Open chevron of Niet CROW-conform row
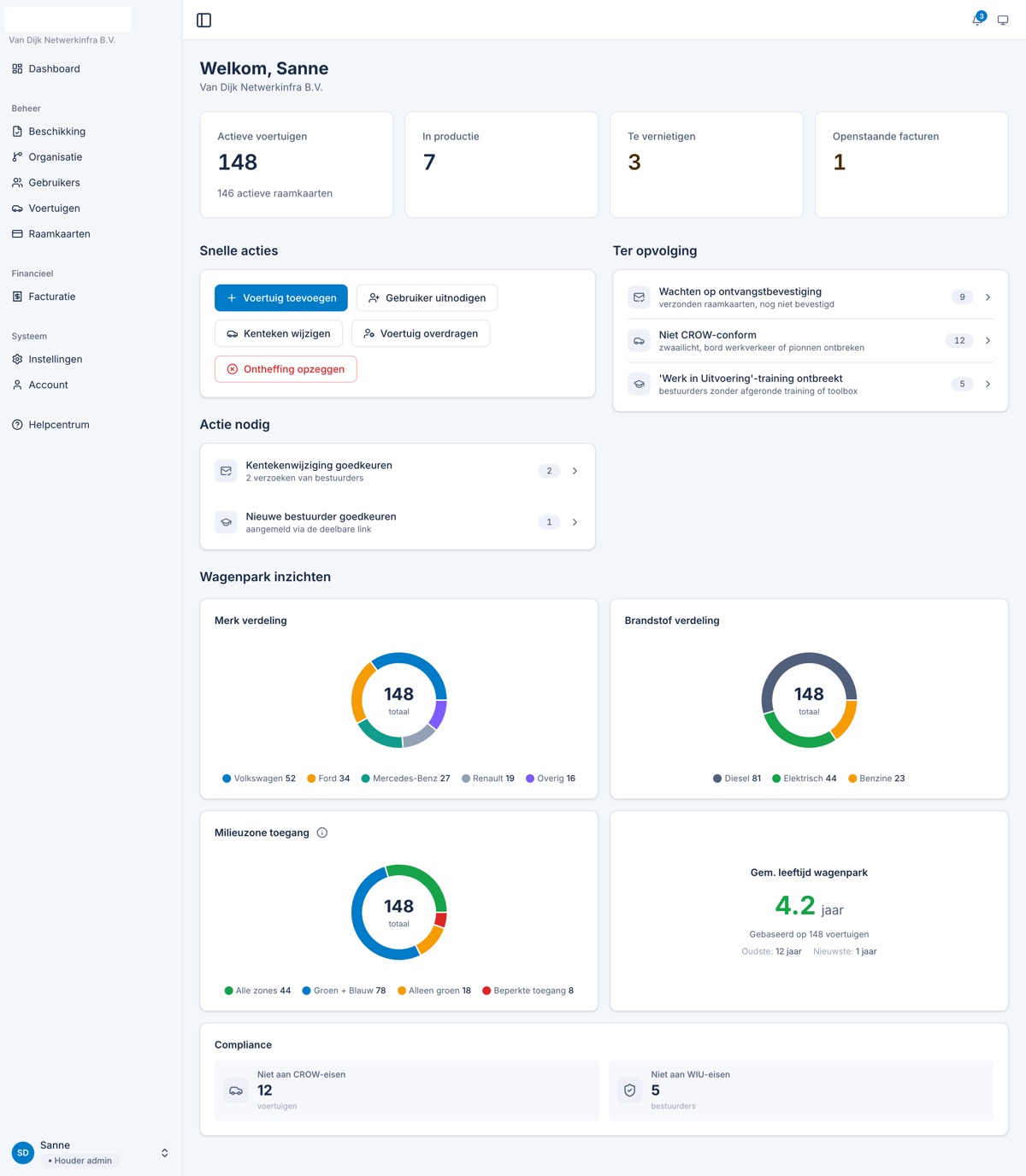The image size is (1026, 1176). point(988,341)
